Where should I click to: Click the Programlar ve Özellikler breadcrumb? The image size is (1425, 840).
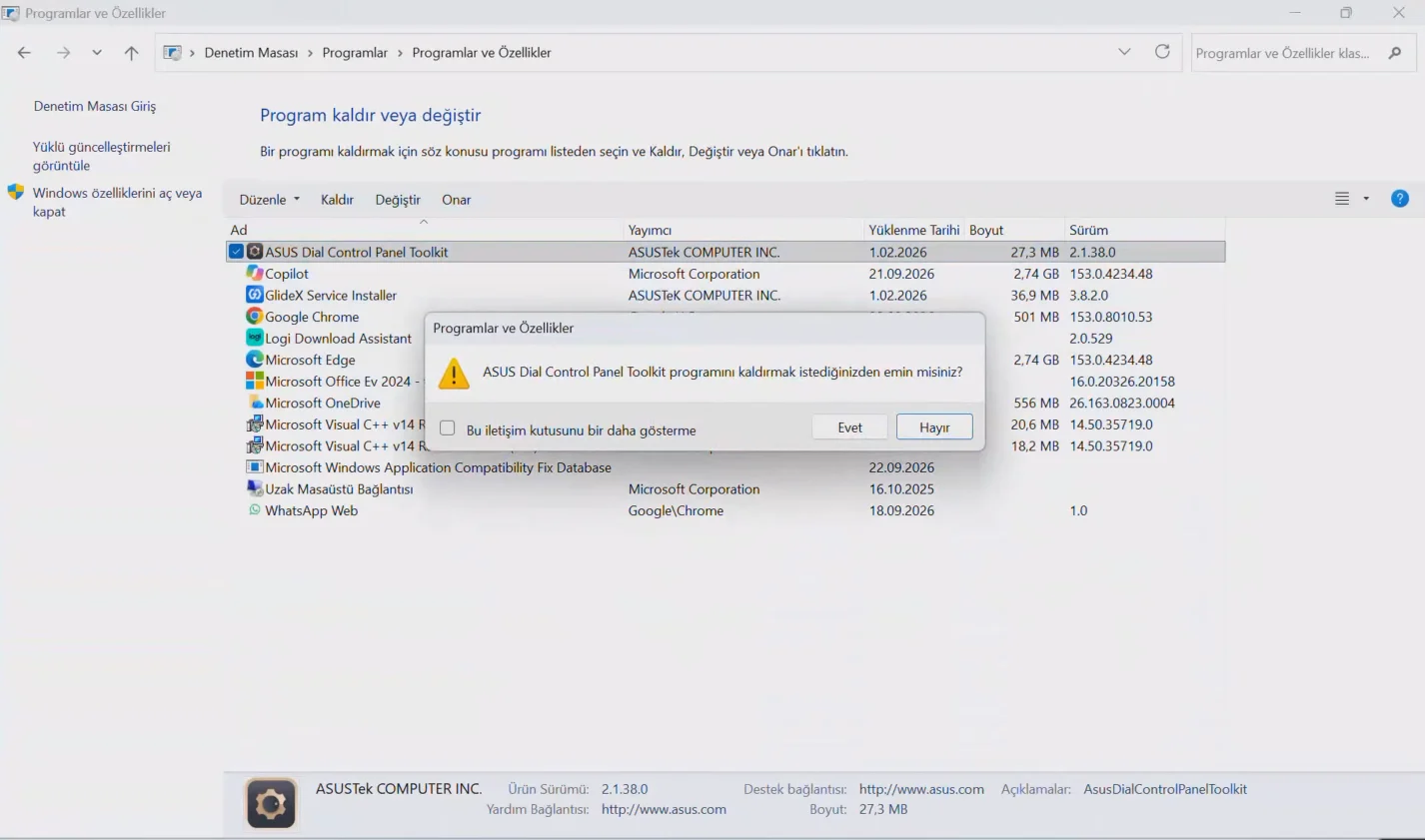pos(482,53)
